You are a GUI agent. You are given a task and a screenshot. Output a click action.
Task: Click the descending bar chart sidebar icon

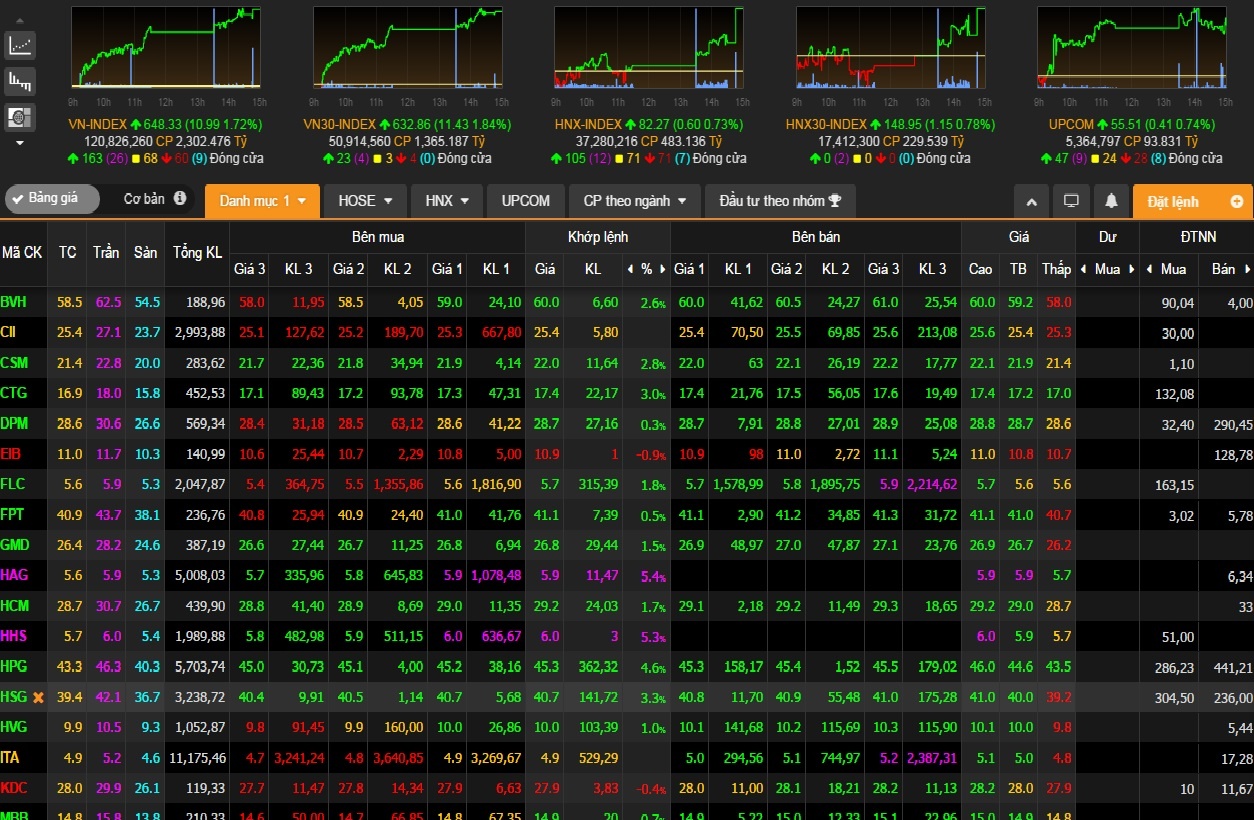click(20, 81)
